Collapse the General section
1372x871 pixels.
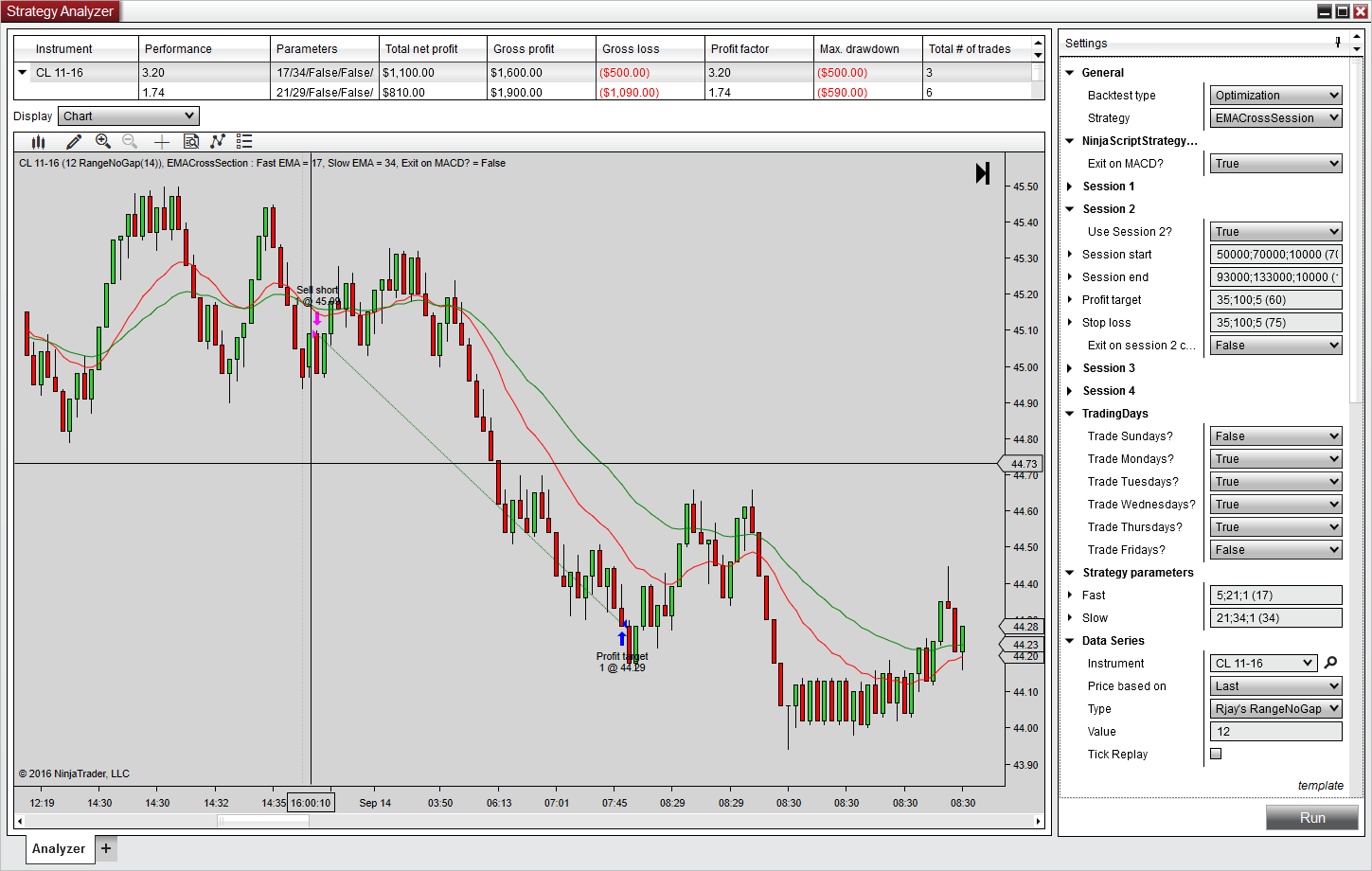pyautogui.click(x=1070, y=73)
